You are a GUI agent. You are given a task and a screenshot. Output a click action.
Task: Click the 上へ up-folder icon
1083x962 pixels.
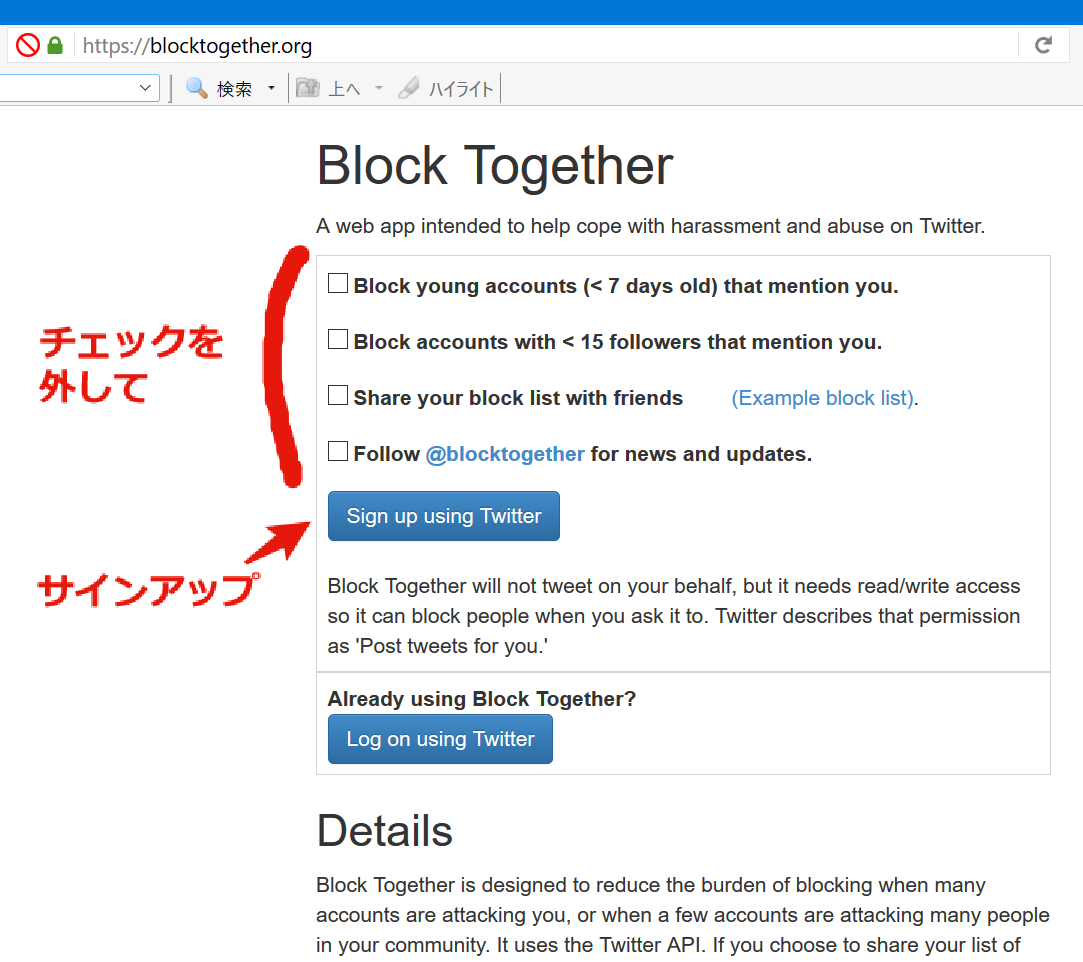pyautogui.click(x=307, y=88)
